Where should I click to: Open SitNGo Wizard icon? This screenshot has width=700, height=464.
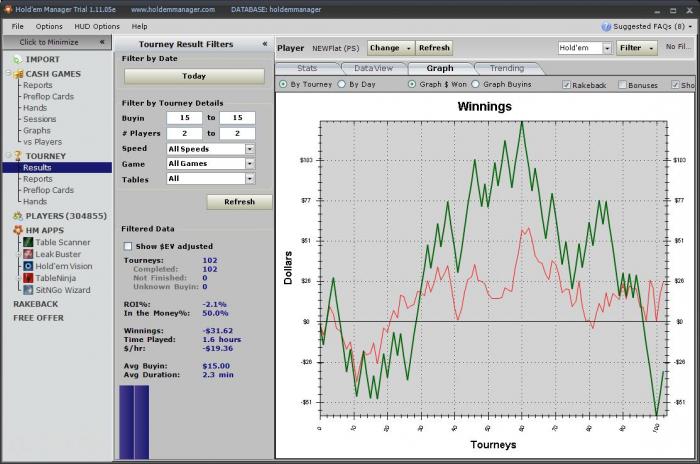click(x=28, y=290)
